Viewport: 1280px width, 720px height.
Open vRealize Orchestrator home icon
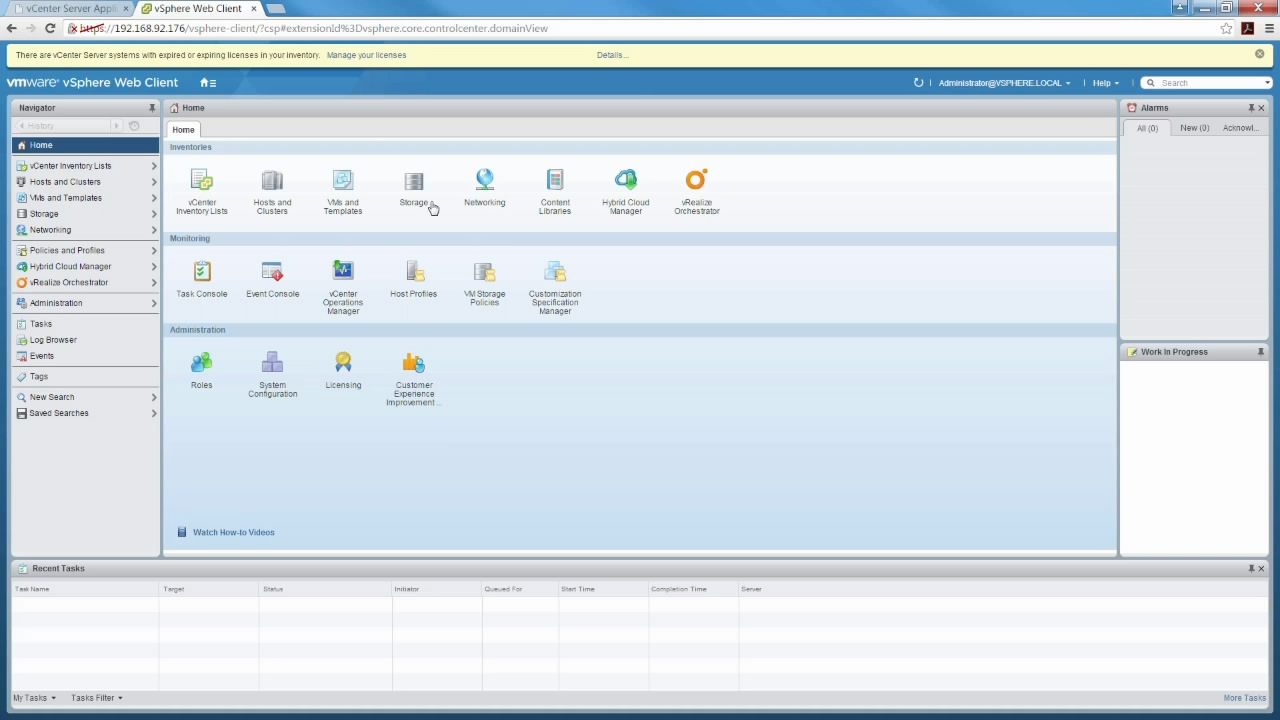697,180
